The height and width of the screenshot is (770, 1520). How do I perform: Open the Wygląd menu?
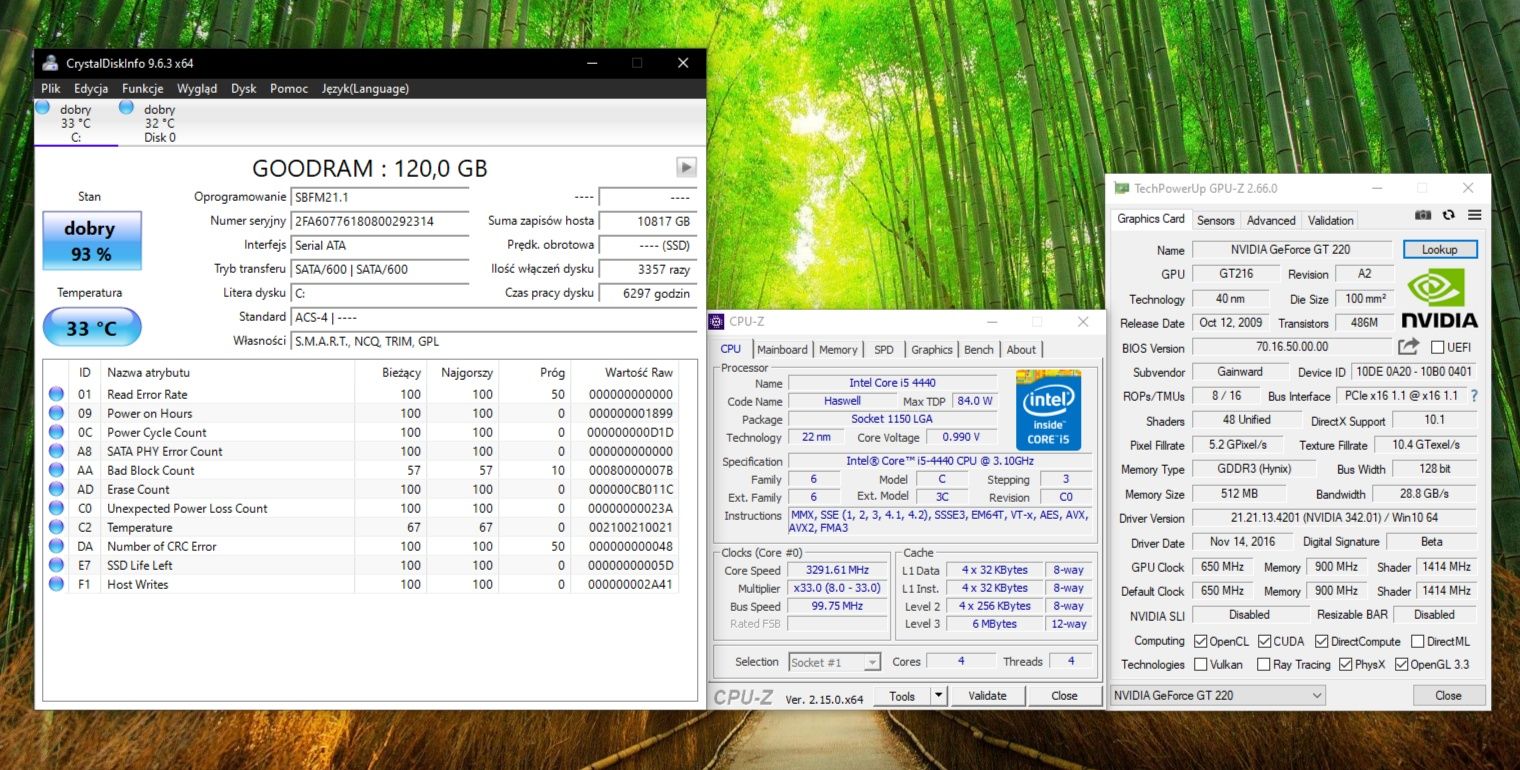click(197, 88)
